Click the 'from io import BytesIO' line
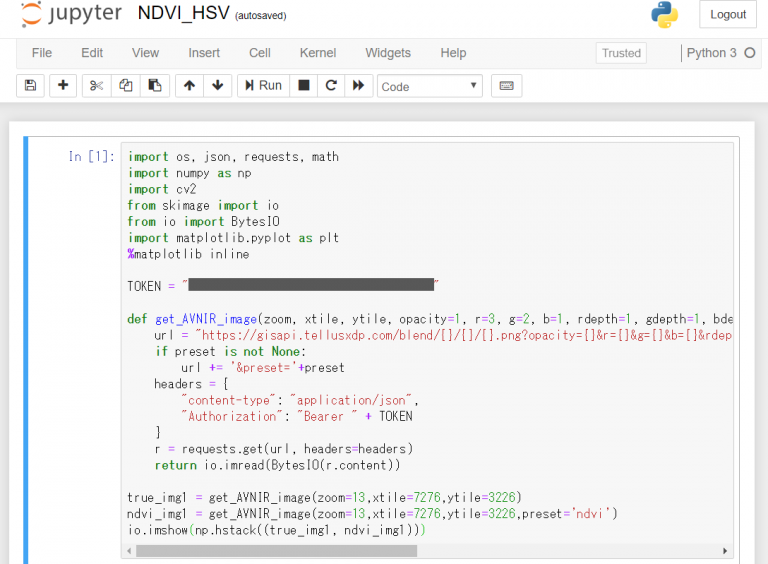The height and width of the screenshot is (564, 768). (204, 222)
